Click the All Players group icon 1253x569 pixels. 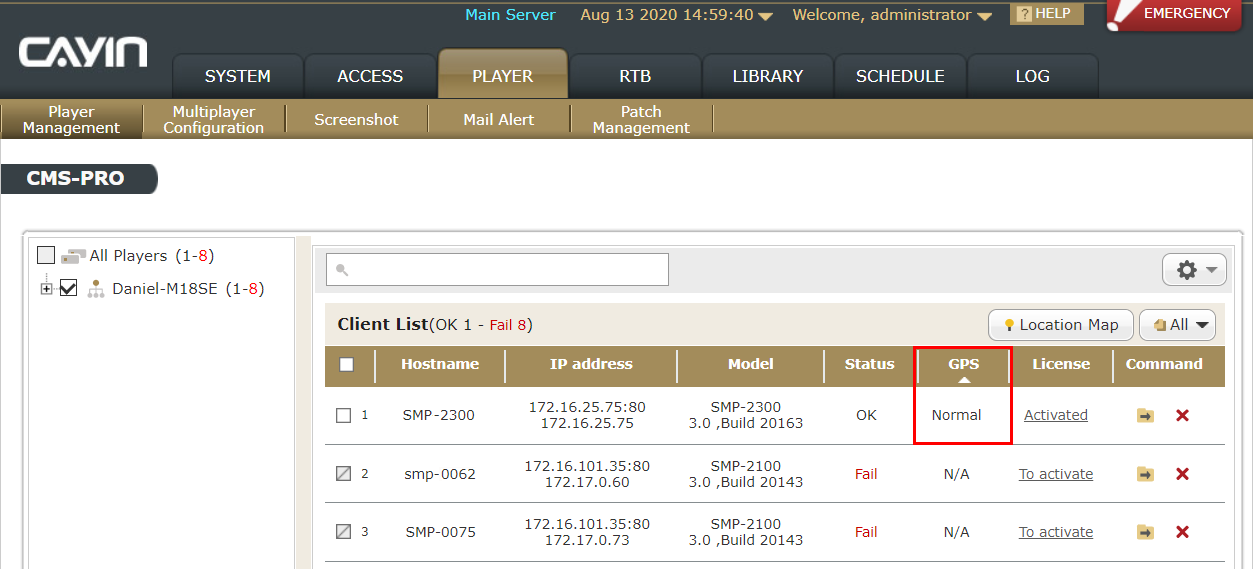(73, 256)
